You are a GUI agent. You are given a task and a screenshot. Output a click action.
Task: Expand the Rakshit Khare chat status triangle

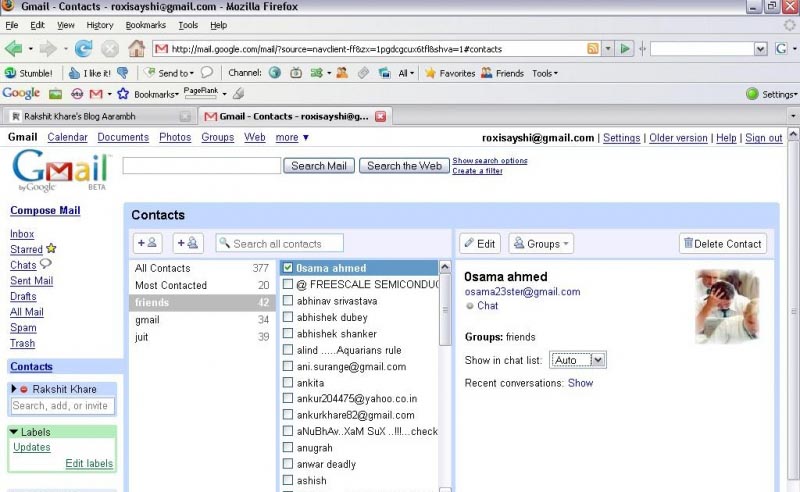point(14,389)
